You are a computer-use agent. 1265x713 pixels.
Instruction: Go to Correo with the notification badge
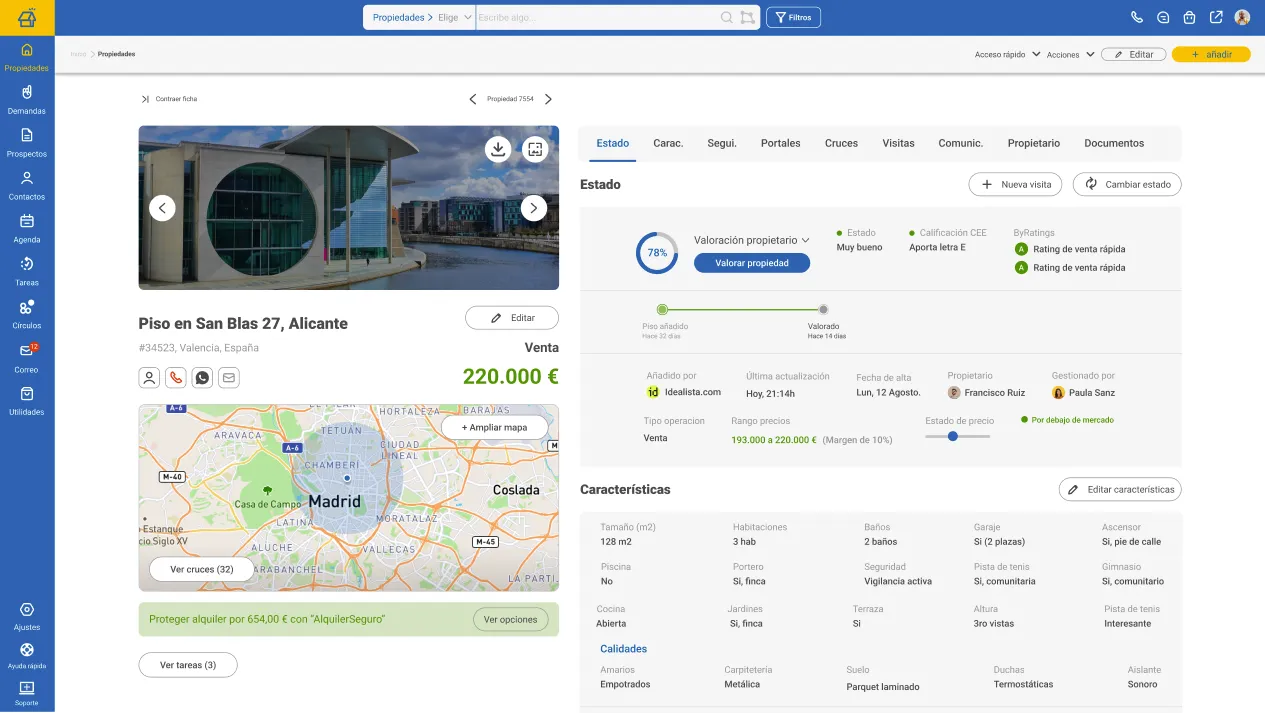[26, 358]
